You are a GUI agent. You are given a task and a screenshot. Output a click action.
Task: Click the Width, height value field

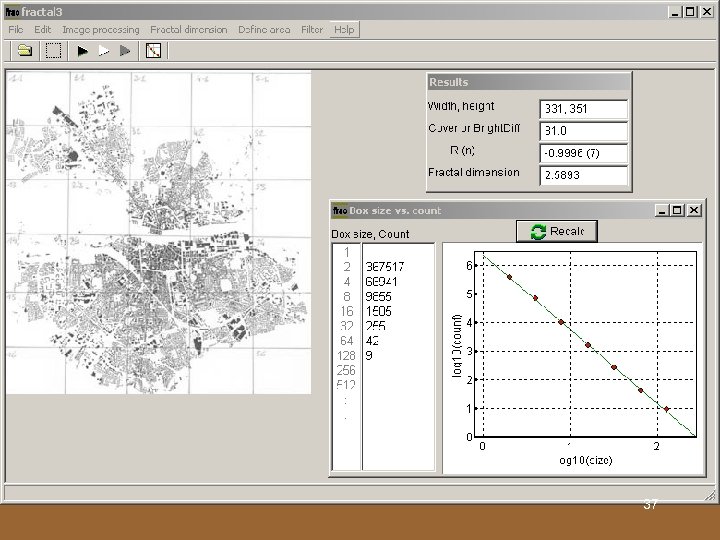(584, 109)
